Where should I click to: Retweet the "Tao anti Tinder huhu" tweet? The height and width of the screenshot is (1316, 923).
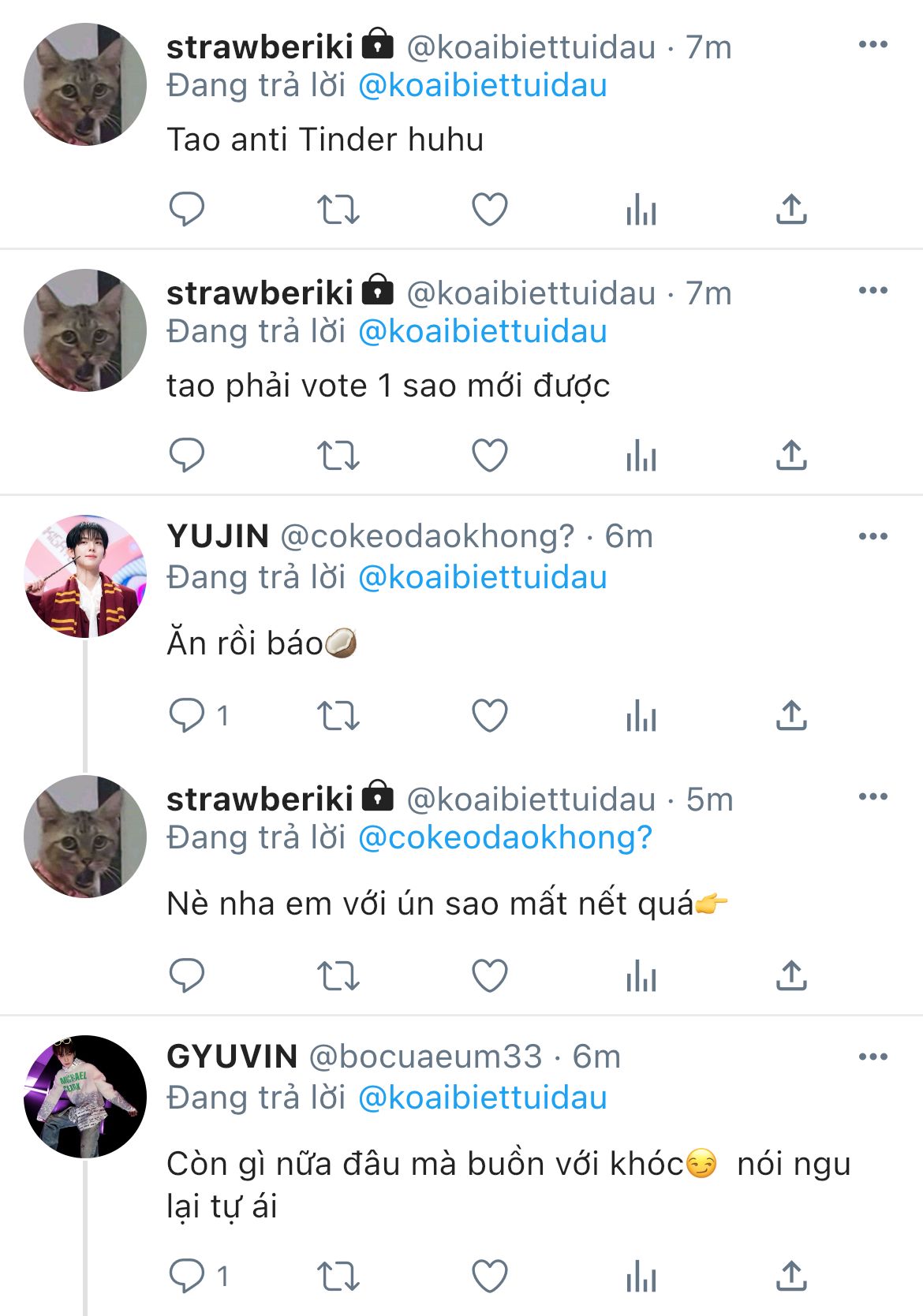(x=338, y=210)
